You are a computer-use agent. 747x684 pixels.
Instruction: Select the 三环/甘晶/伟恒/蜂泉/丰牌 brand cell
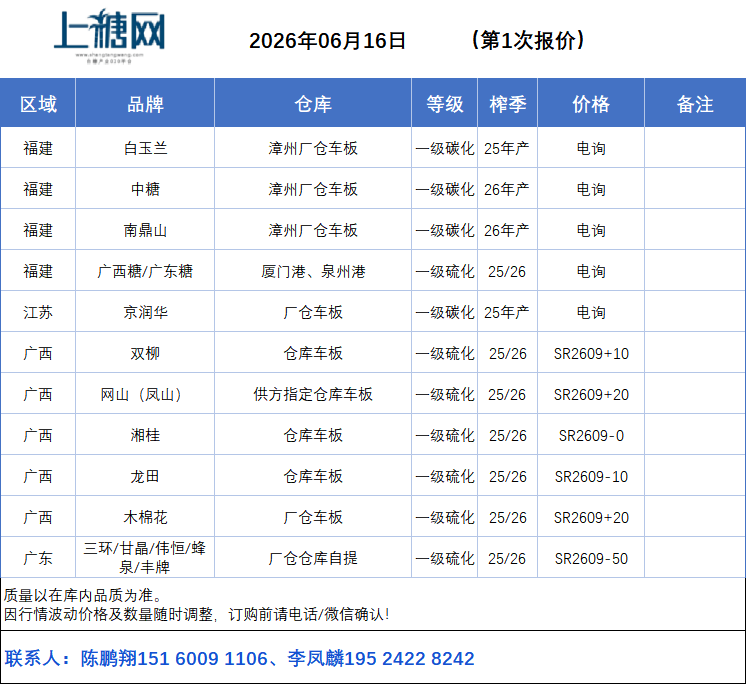(x=145, y=557)
